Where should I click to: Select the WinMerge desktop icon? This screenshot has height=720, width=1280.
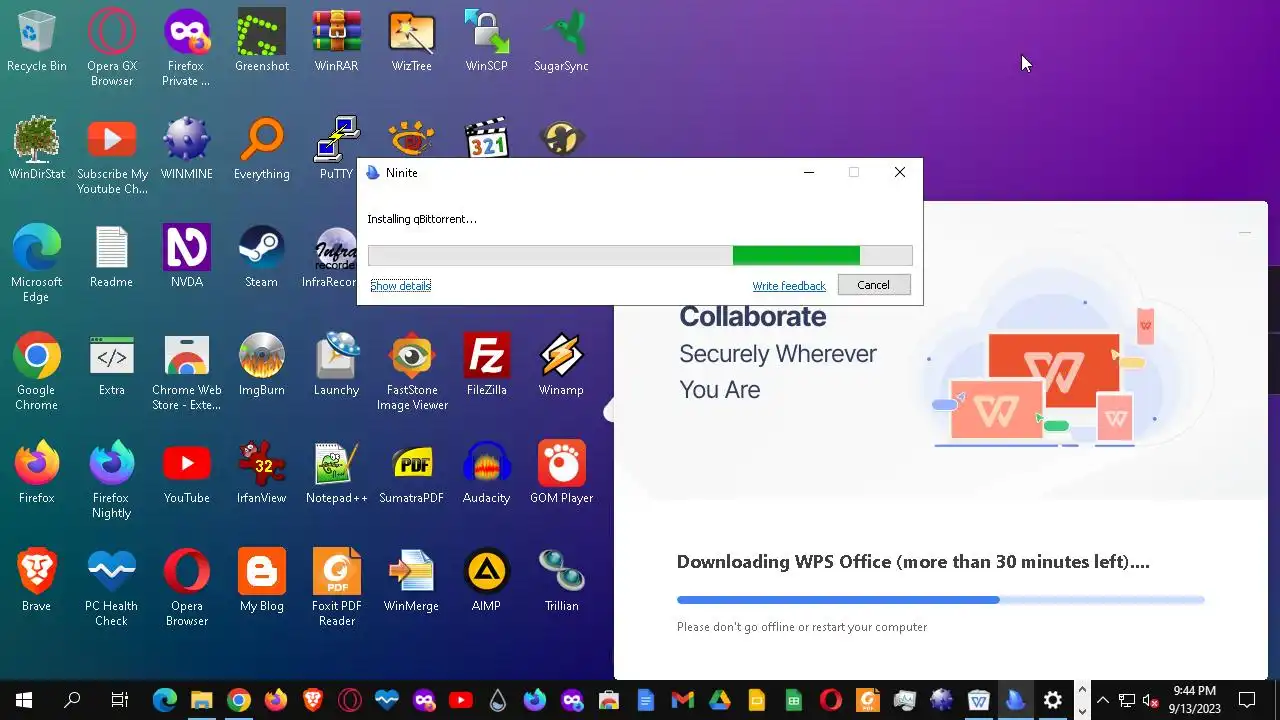[x=412, y=582]
